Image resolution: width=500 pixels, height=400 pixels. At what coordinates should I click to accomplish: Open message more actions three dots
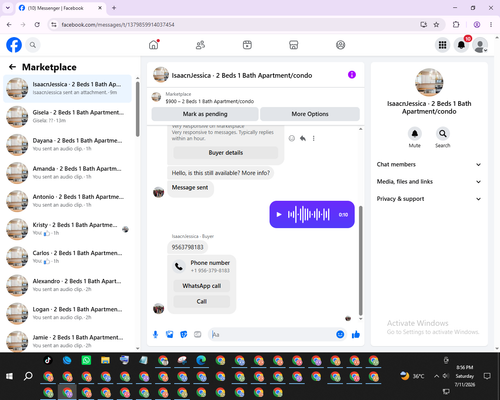[313, 138]
